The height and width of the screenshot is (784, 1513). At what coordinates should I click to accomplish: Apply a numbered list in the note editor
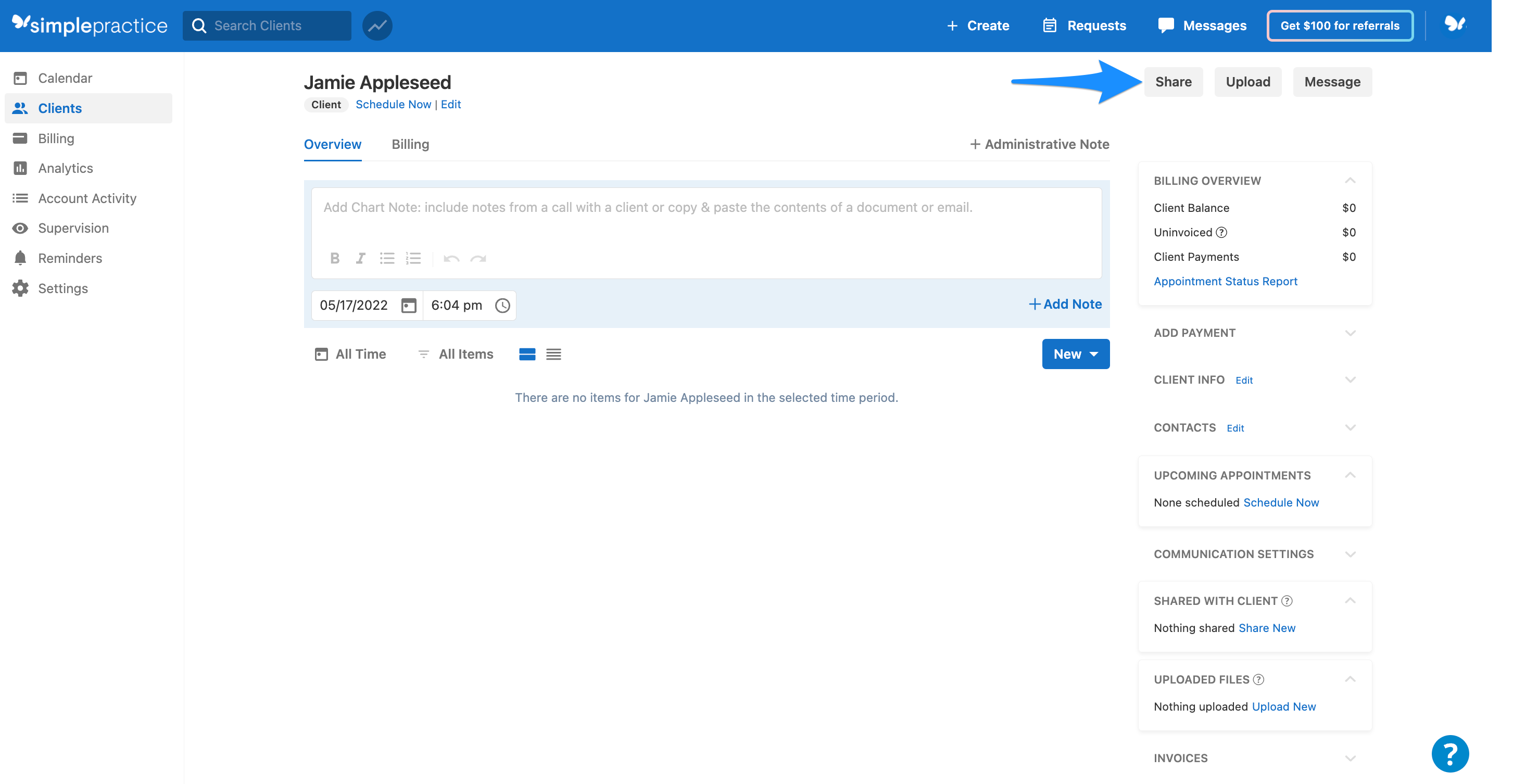[x=413, y=258]
